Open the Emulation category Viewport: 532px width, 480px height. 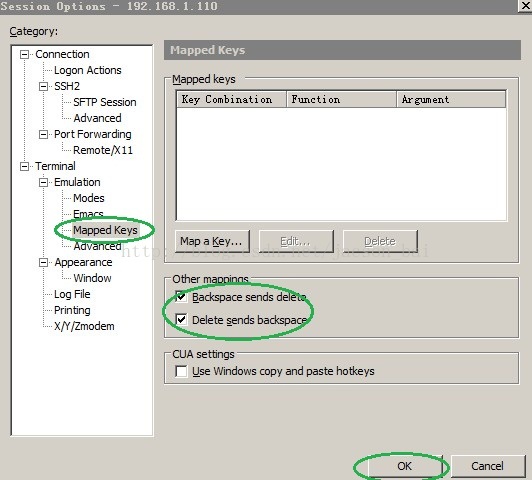pyautogui.click(x=77, y=182)
